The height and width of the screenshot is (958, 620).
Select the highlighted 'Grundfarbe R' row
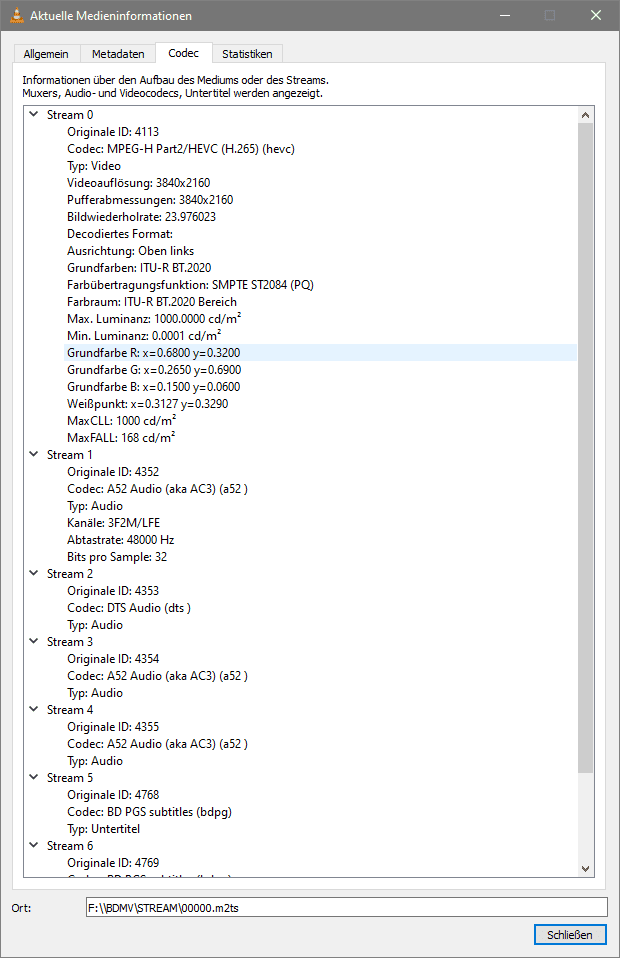320,353
